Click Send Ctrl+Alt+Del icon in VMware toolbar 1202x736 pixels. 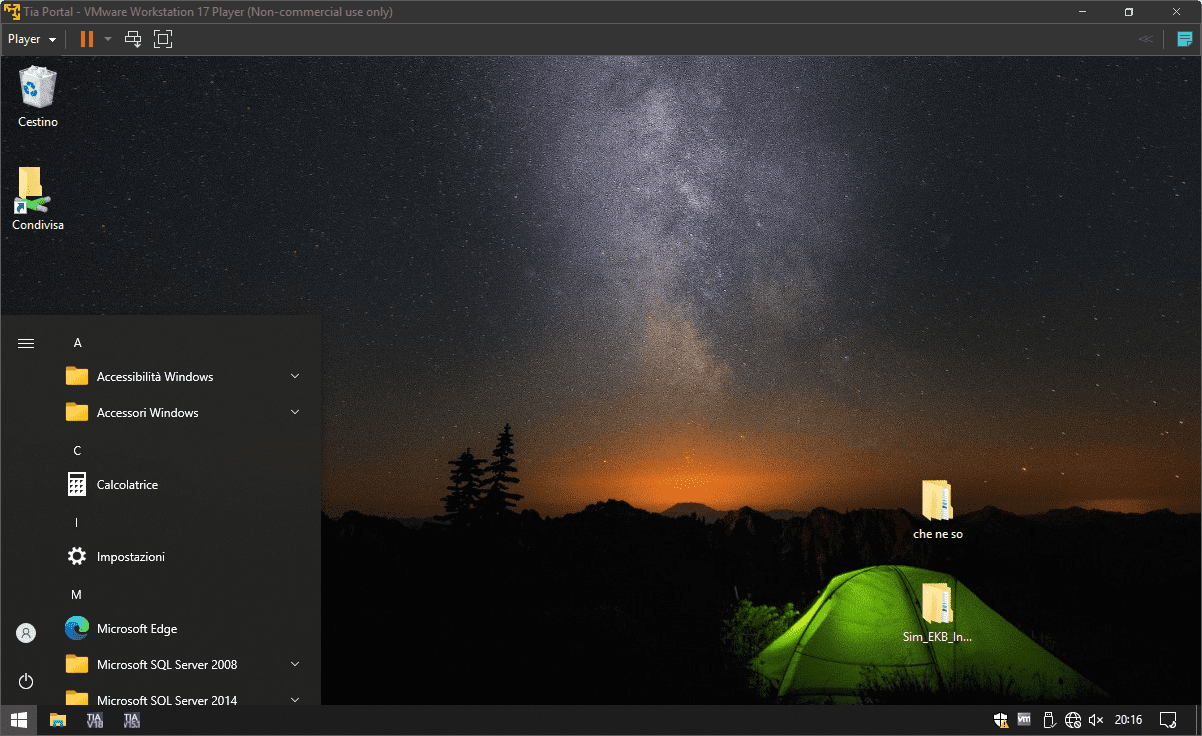click(133, 39)
